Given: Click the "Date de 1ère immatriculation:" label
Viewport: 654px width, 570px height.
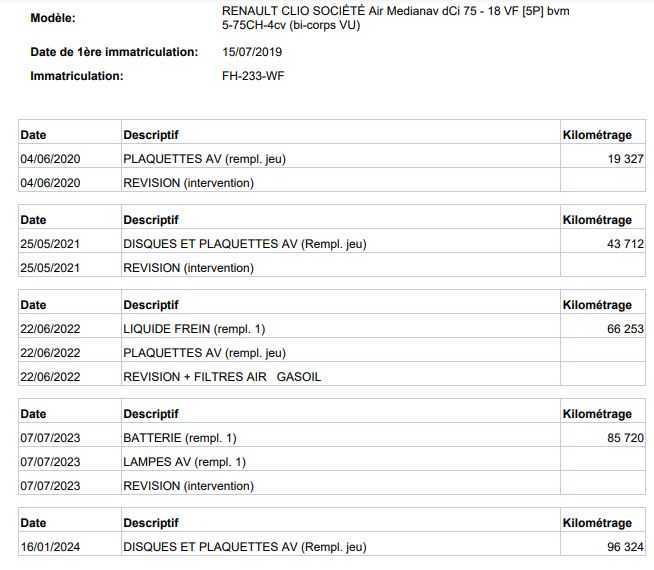Looking at the screenshot, I should (x=114, y=52).
